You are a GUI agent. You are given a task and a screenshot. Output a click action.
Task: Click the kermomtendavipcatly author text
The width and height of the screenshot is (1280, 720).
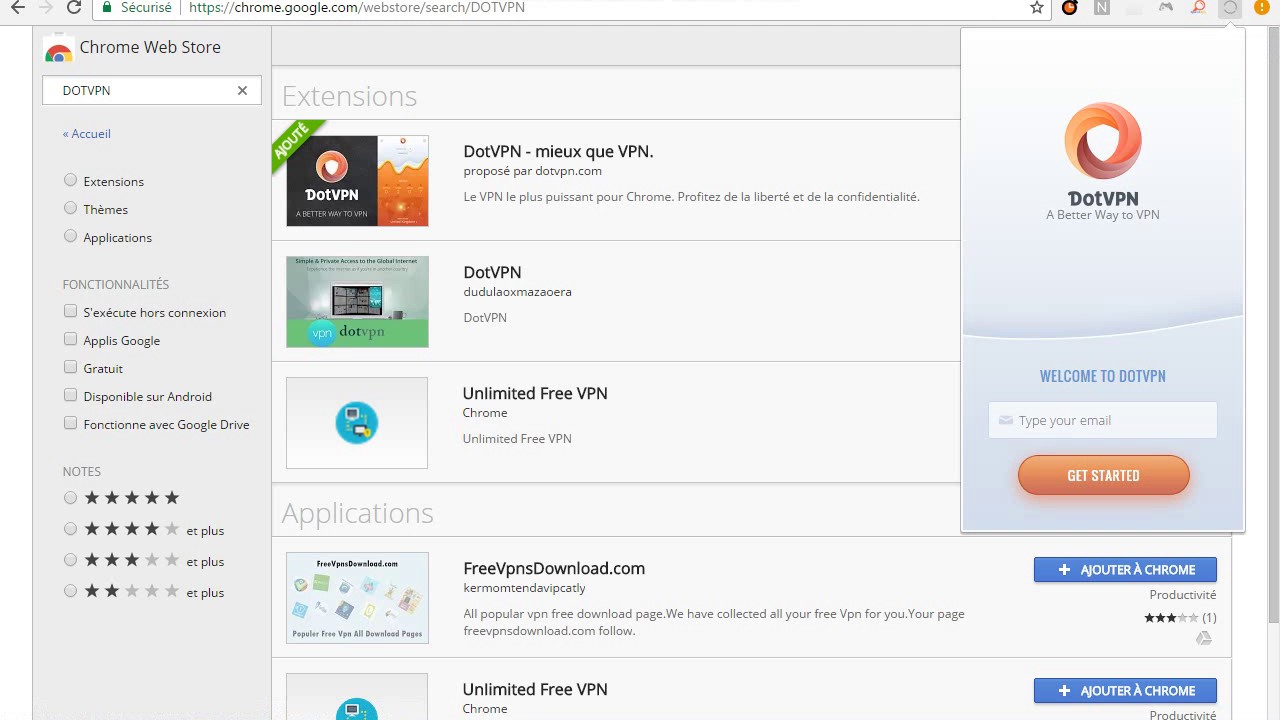tap(524, 588)
